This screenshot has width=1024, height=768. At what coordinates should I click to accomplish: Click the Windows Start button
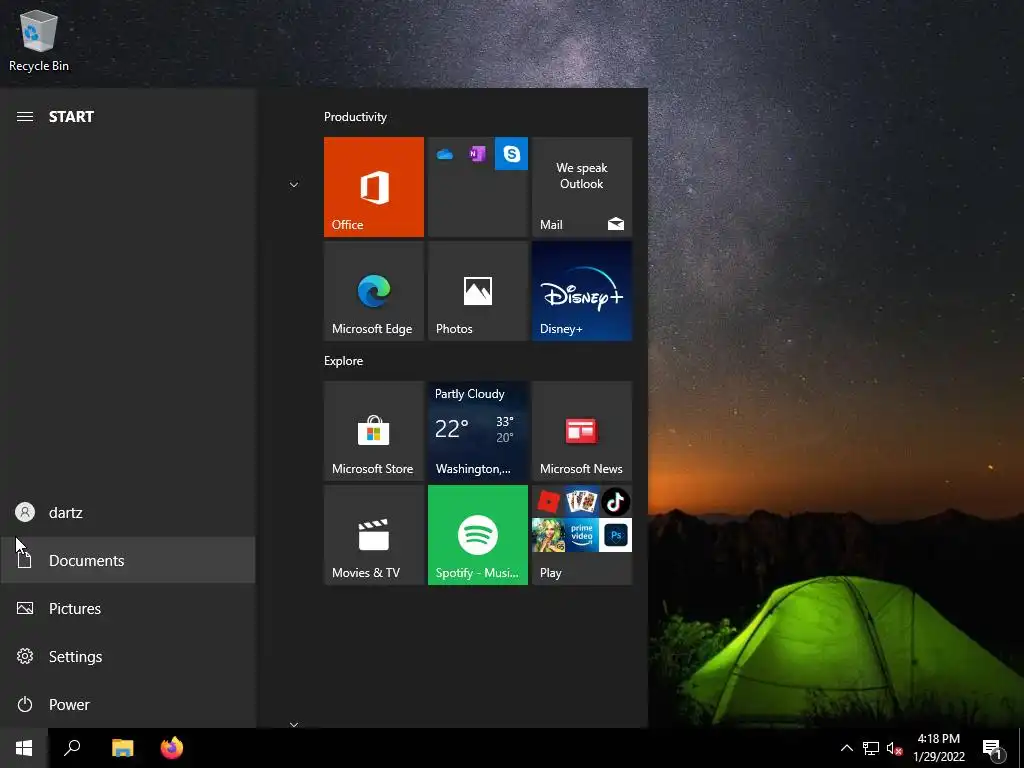(24, 748)
